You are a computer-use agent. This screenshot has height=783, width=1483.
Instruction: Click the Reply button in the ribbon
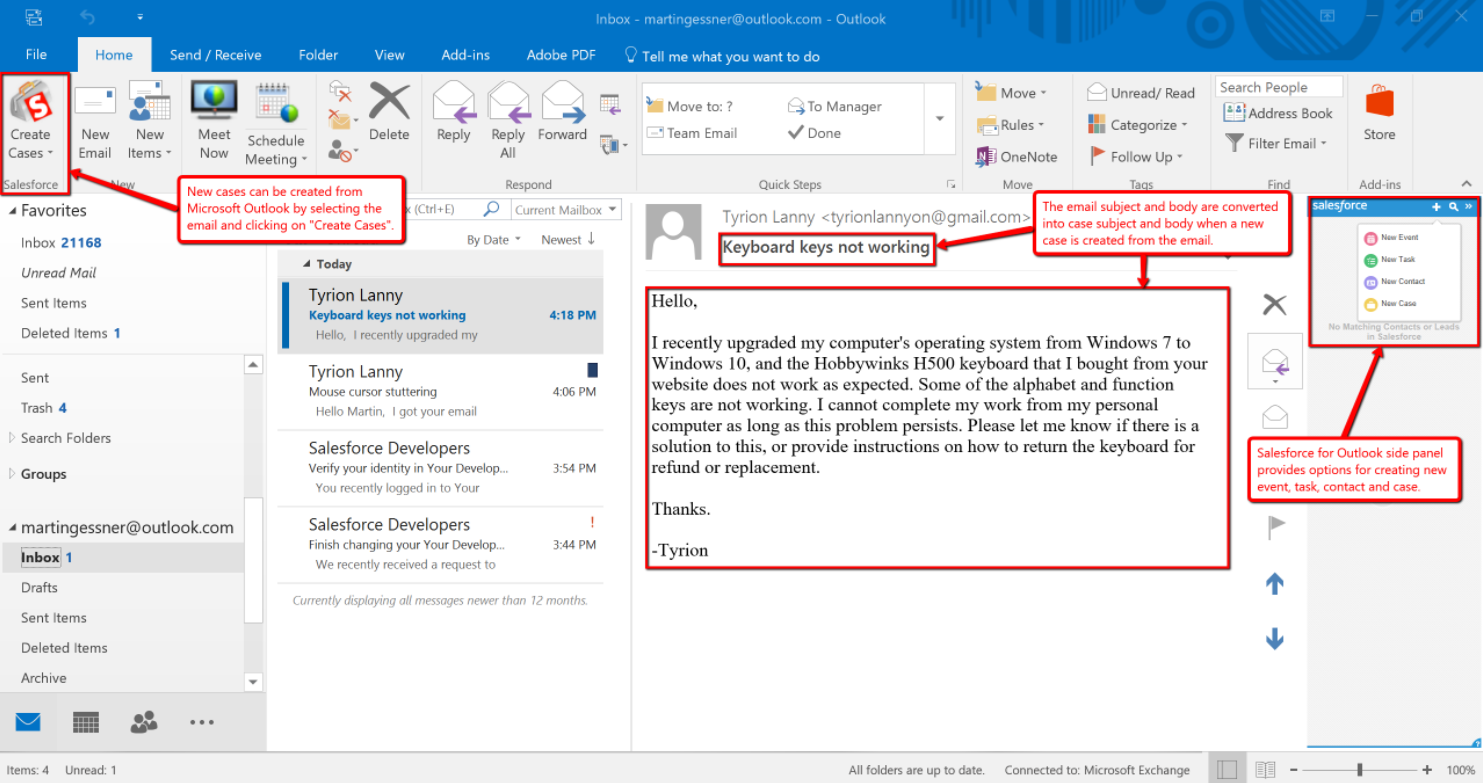tap(453, 112)
